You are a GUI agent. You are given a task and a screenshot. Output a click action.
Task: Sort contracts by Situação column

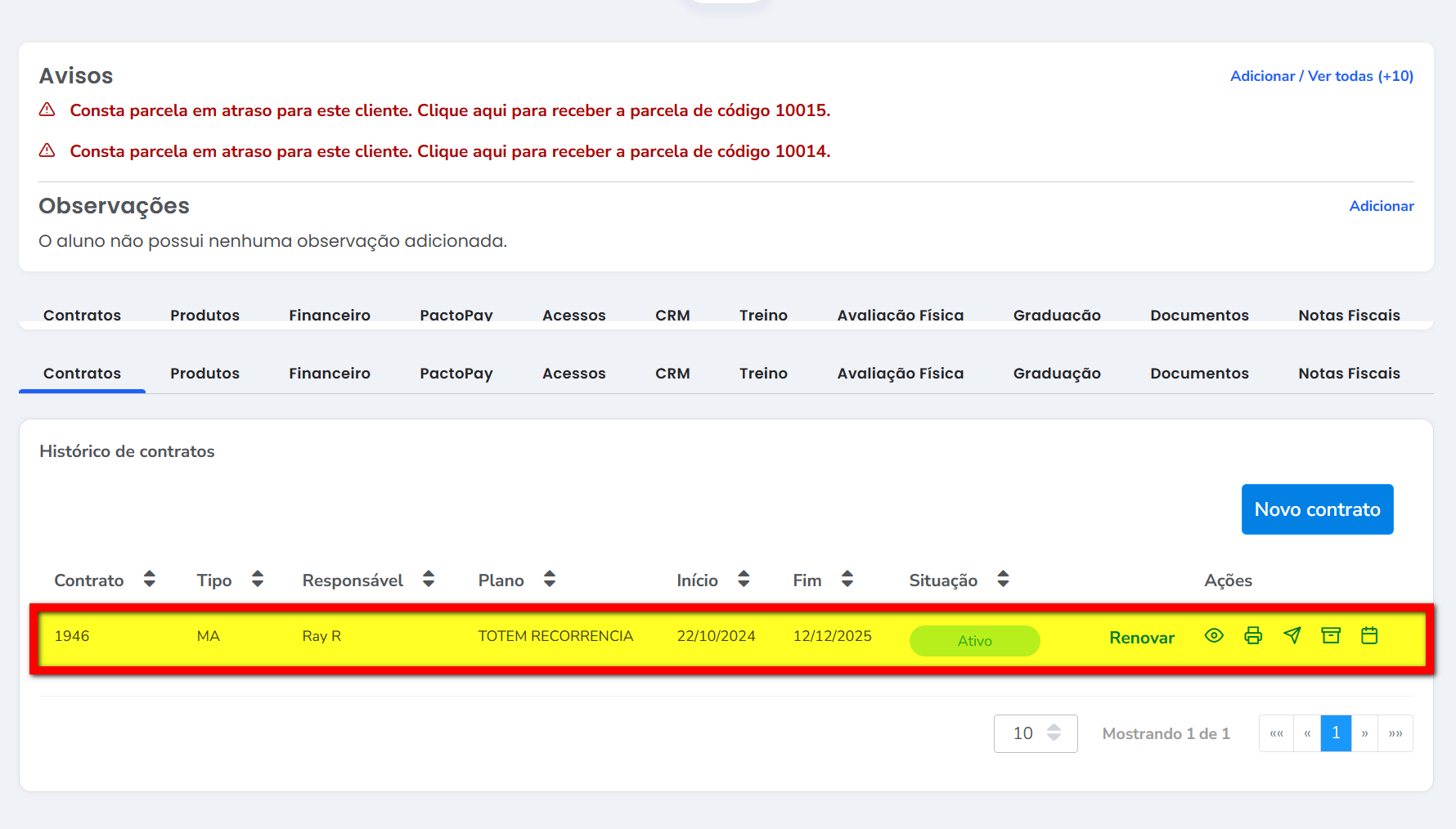pyautogui.click(x=1003, y=580)
